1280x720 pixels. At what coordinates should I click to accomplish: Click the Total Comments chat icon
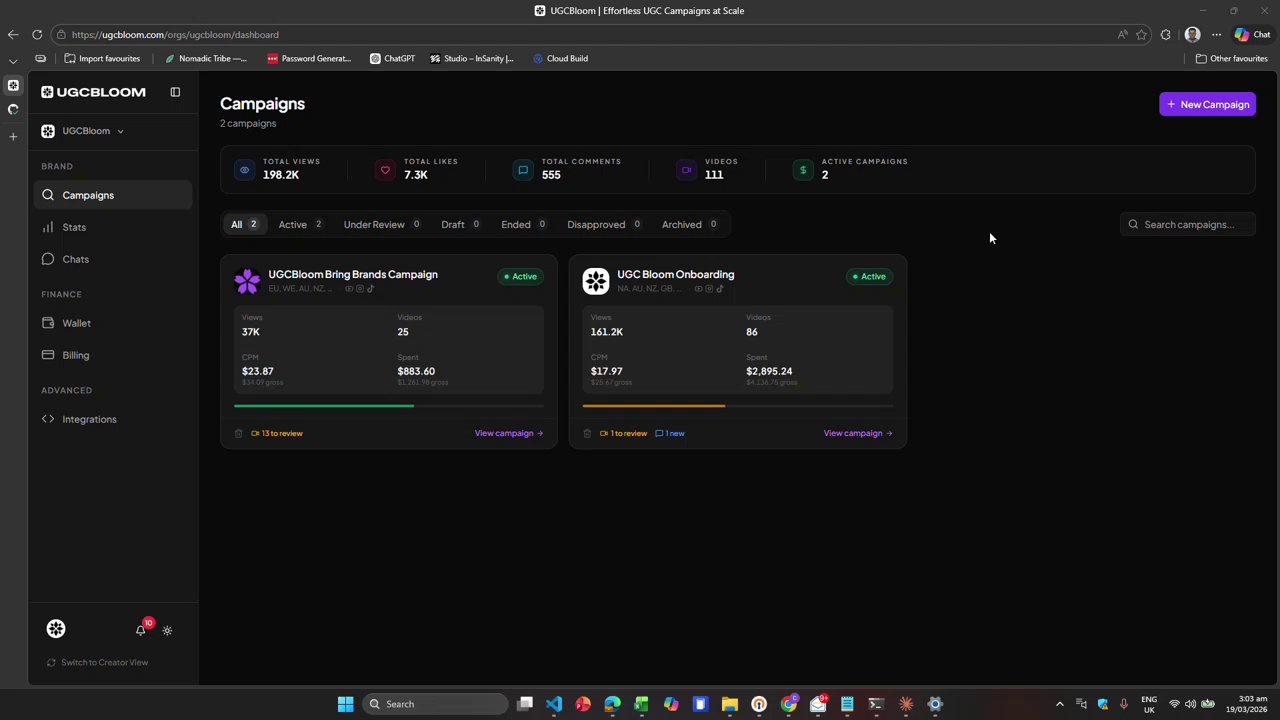523,170
